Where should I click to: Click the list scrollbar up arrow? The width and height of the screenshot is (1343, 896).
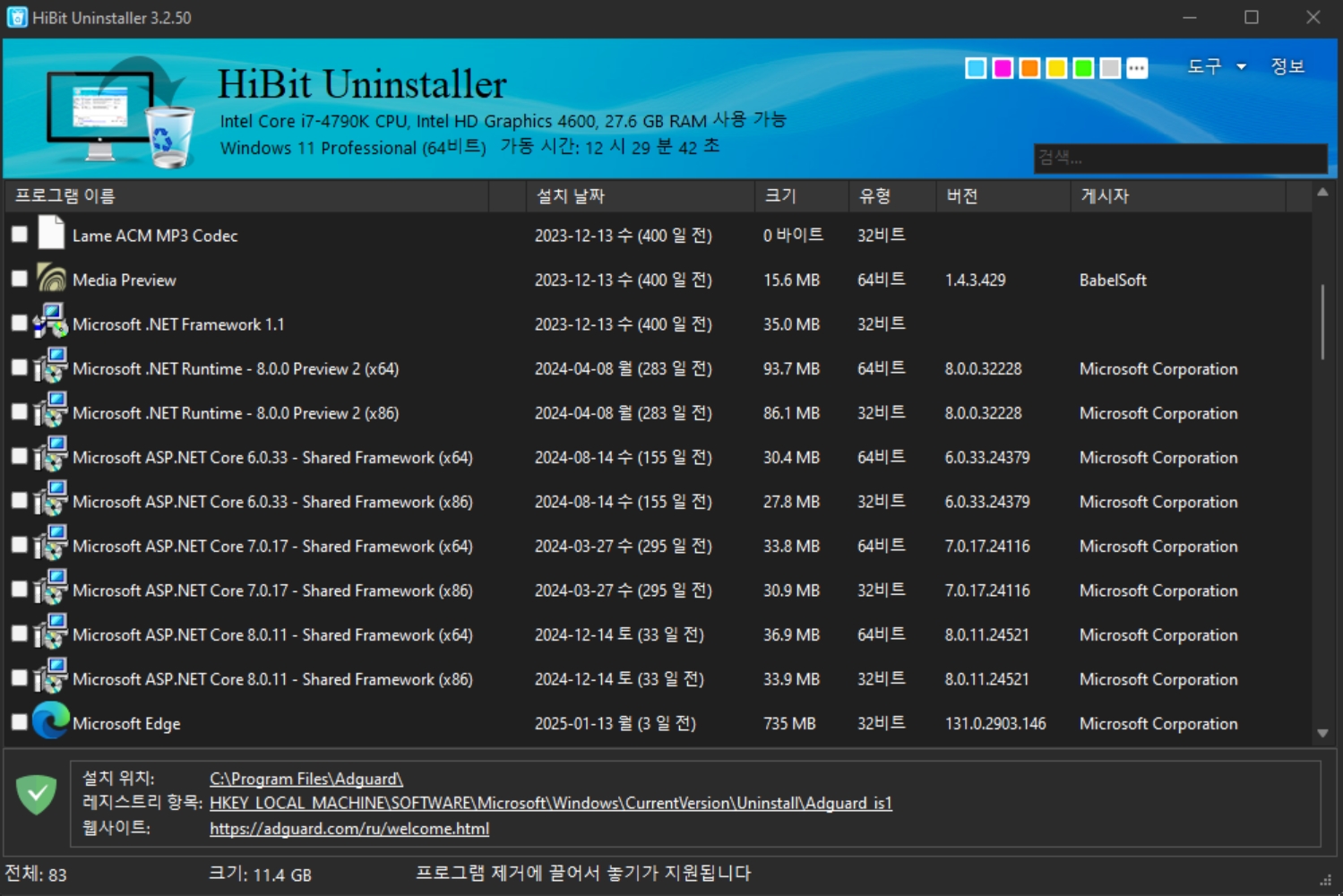coord(1322,193)
